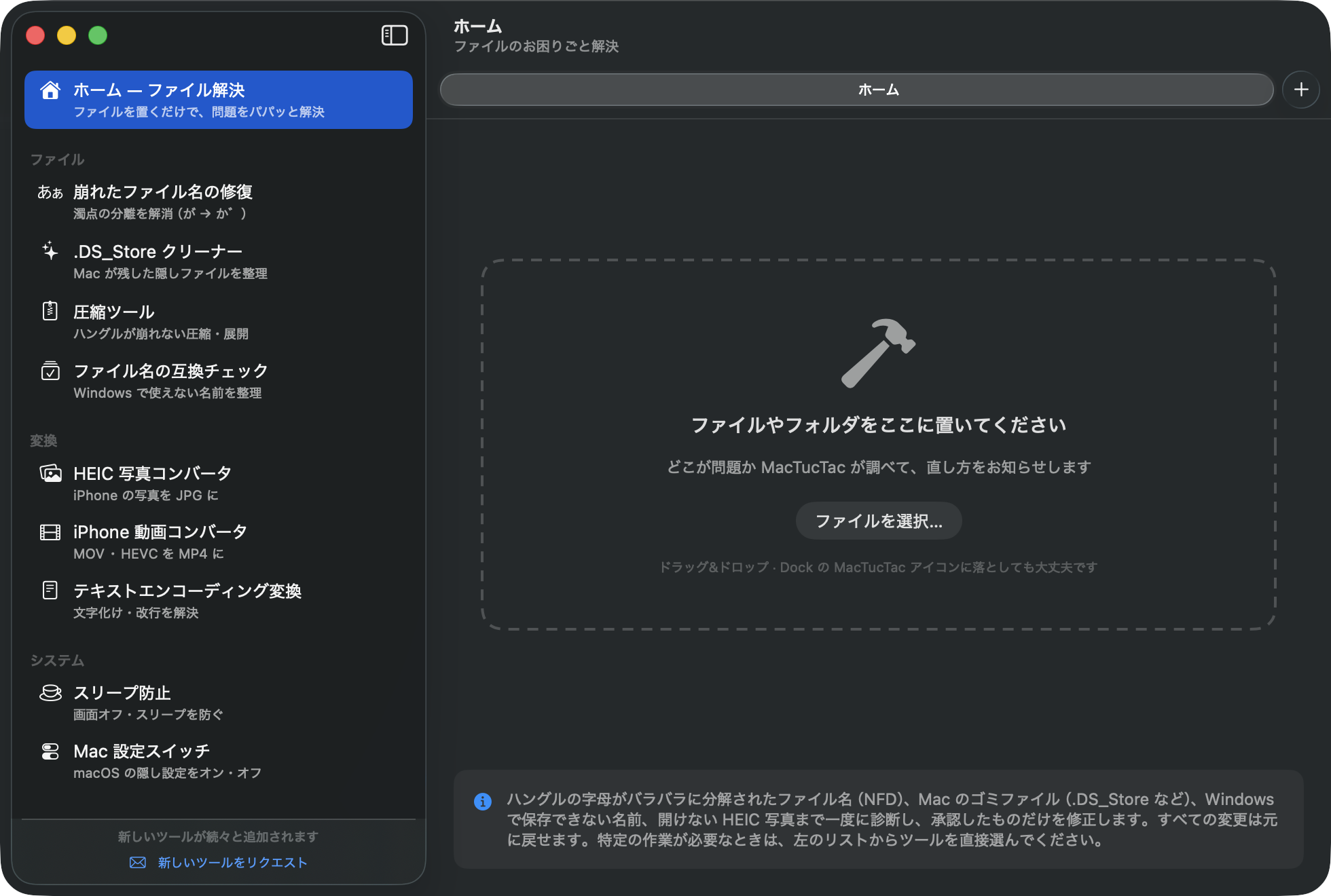Open the Mac 設定スイッチ tool
Viewport: 1331px width, 896px height.
coord(219,761)
